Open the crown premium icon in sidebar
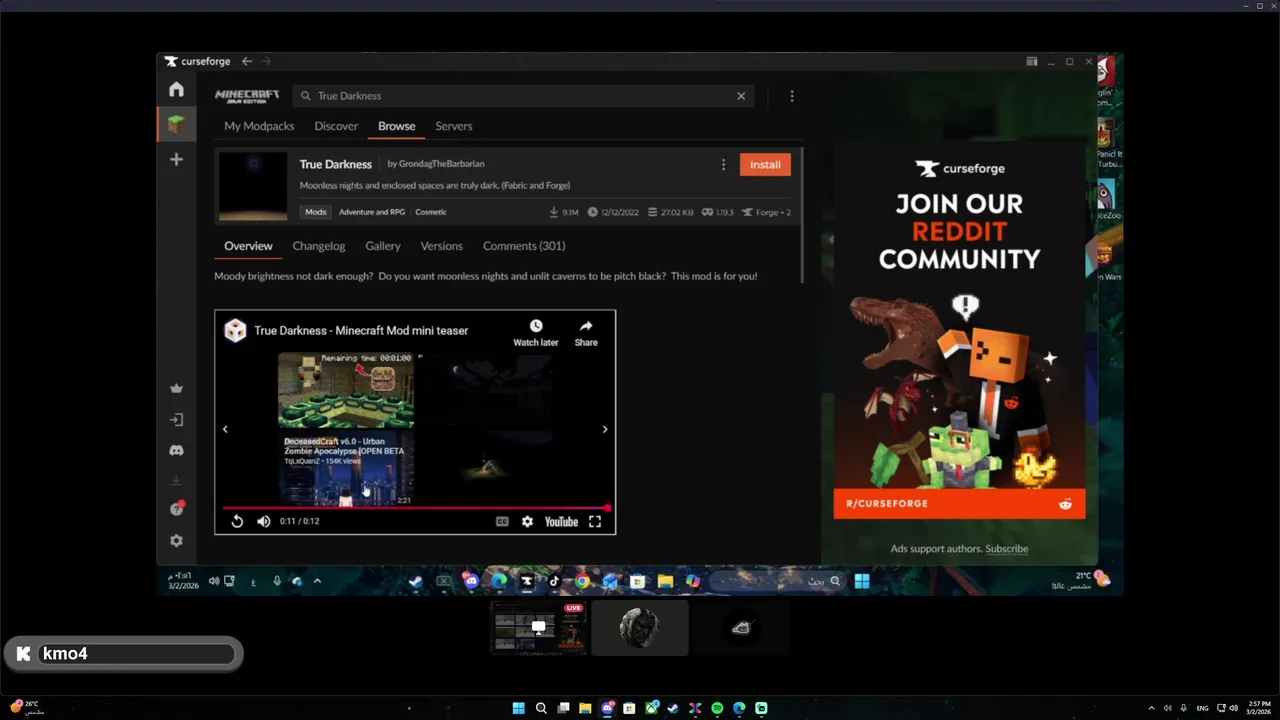1280x720 pixels. point(176,388)
